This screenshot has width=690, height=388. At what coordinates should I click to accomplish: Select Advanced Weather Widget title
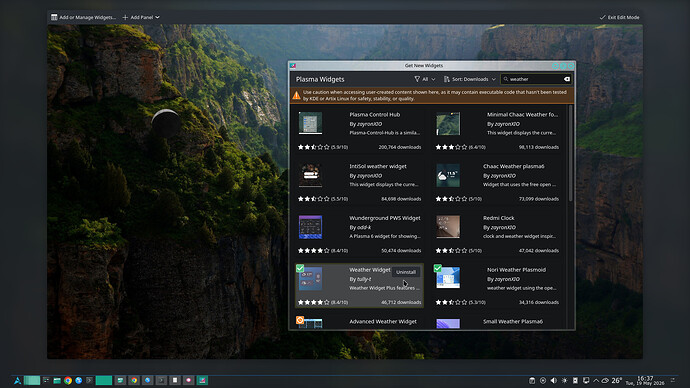(383, 322)
